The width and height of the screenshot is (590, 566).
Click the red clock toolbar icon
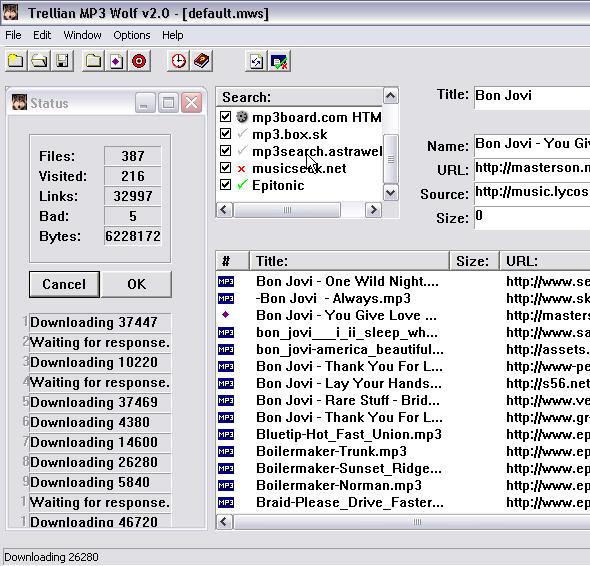click(178, 61)
